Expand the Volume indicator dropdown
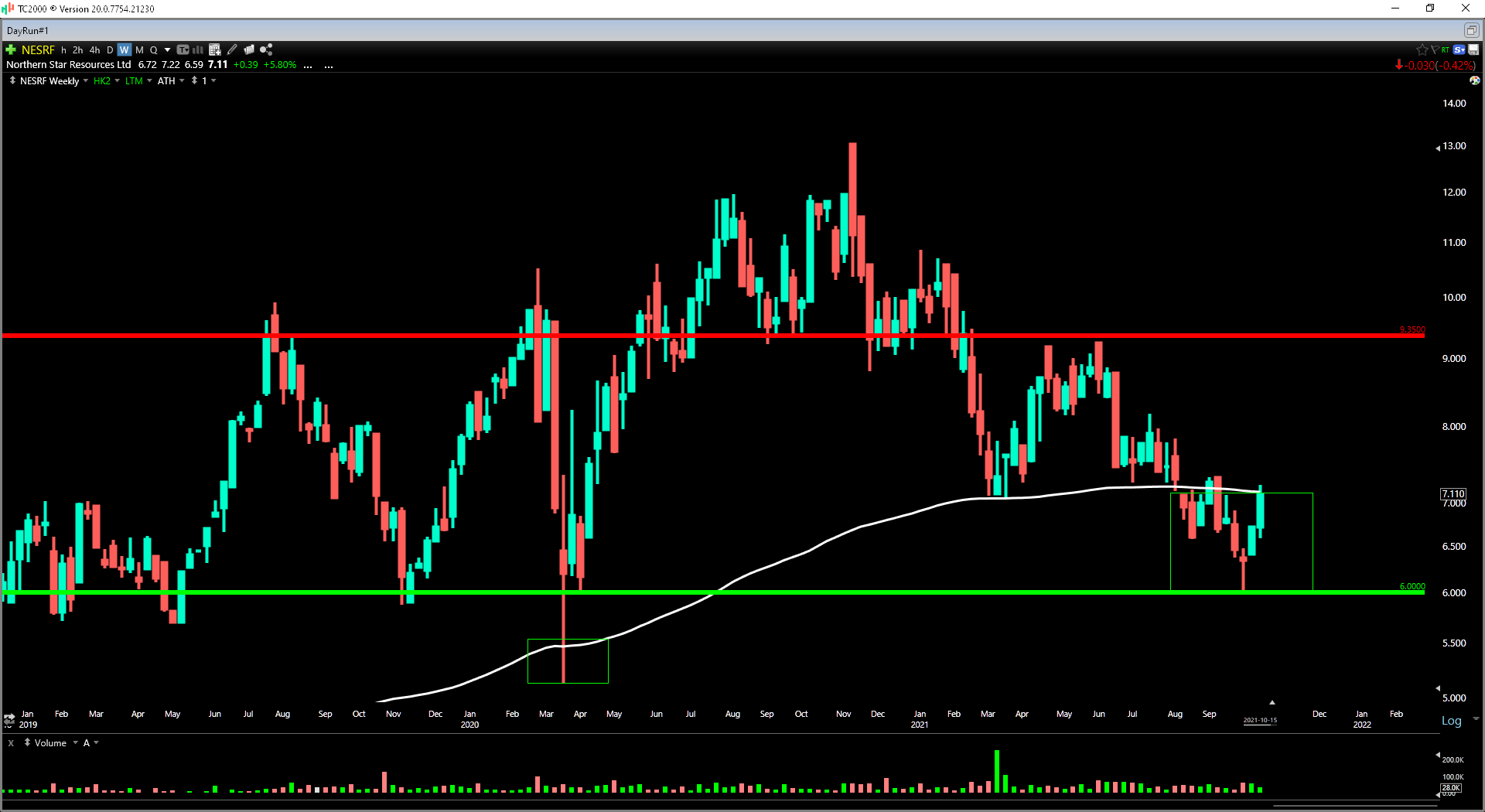1485x812 pixels. point(75,743)
